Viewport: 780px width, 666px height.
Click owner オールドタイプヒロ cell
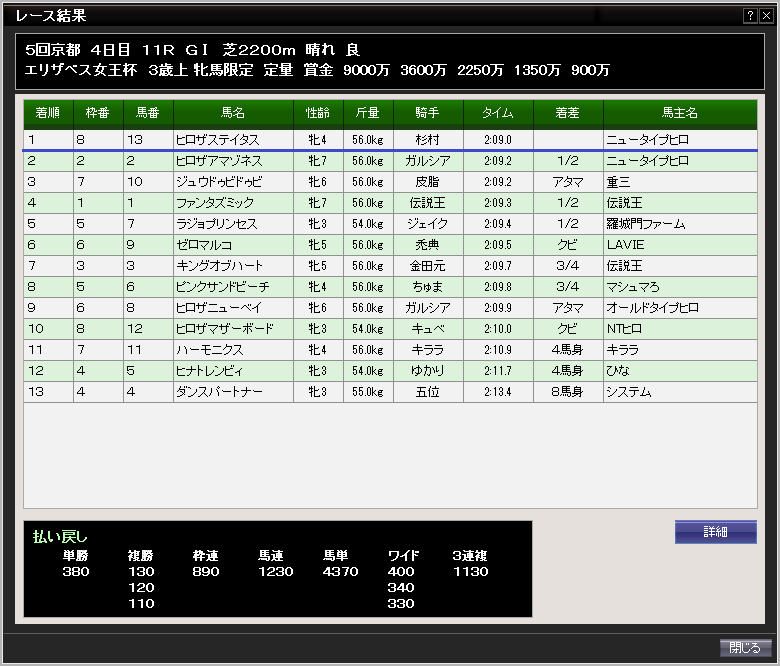680,308
